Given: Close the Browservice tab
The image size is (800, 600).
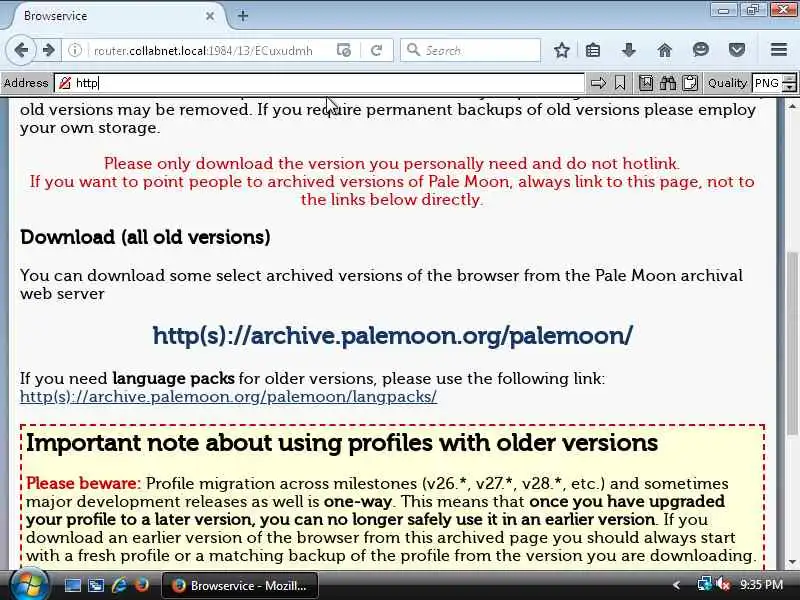Looking at the screenshot, I should (x=210, y=16).
